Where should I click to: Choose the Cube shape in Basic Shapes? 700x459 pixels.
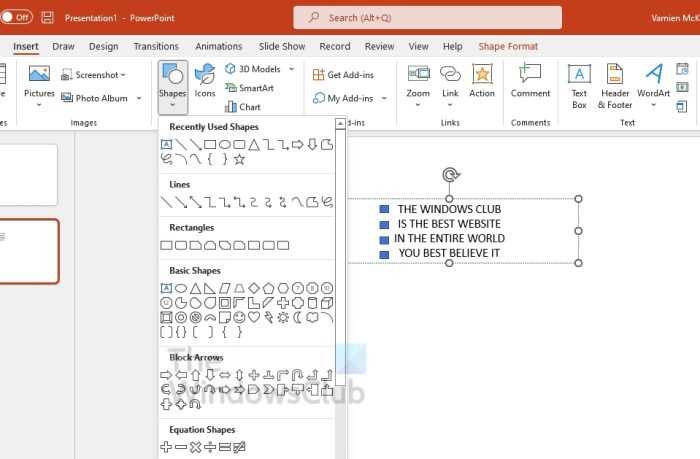327,303
